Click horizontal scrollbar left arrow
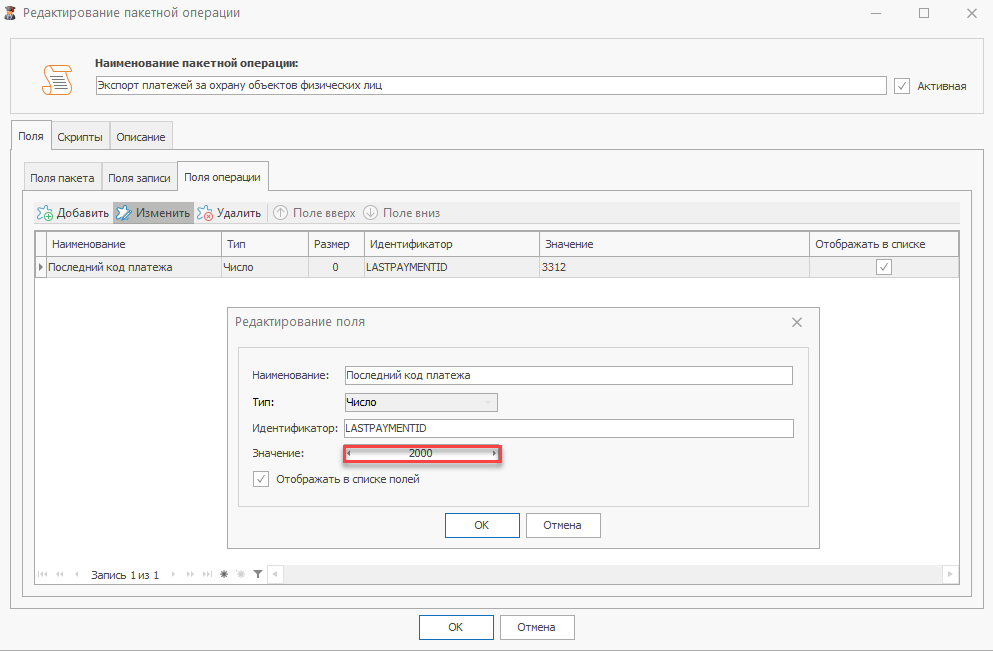Viewport: 993px width, 651px height. (x=275, y=574)
